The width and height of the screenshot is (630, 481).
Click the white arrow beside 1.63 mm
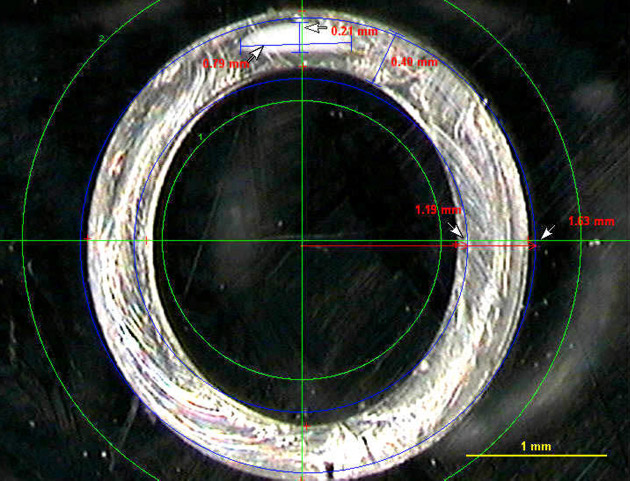(x=548, y=232)
